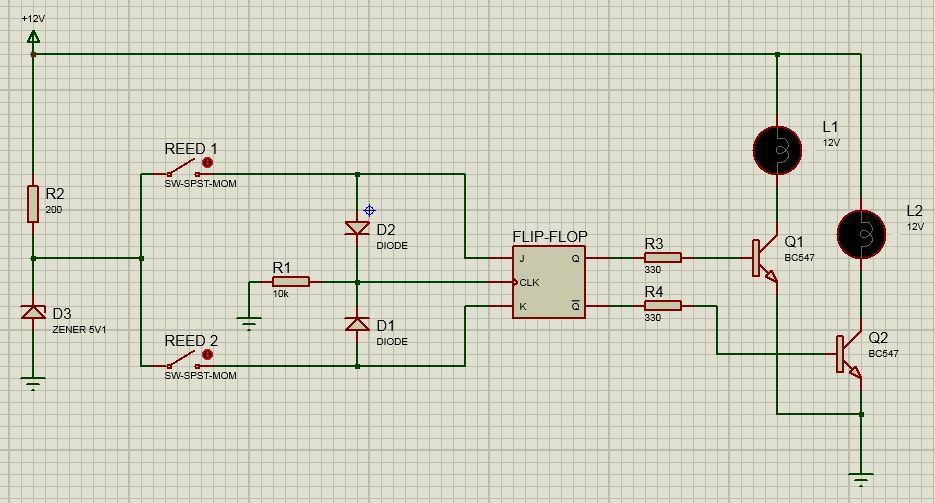Image resolution: width=935 pixels, height=503 pixels.
Task: Click the REED 2 switch symbol
Action: pos(182,359)
